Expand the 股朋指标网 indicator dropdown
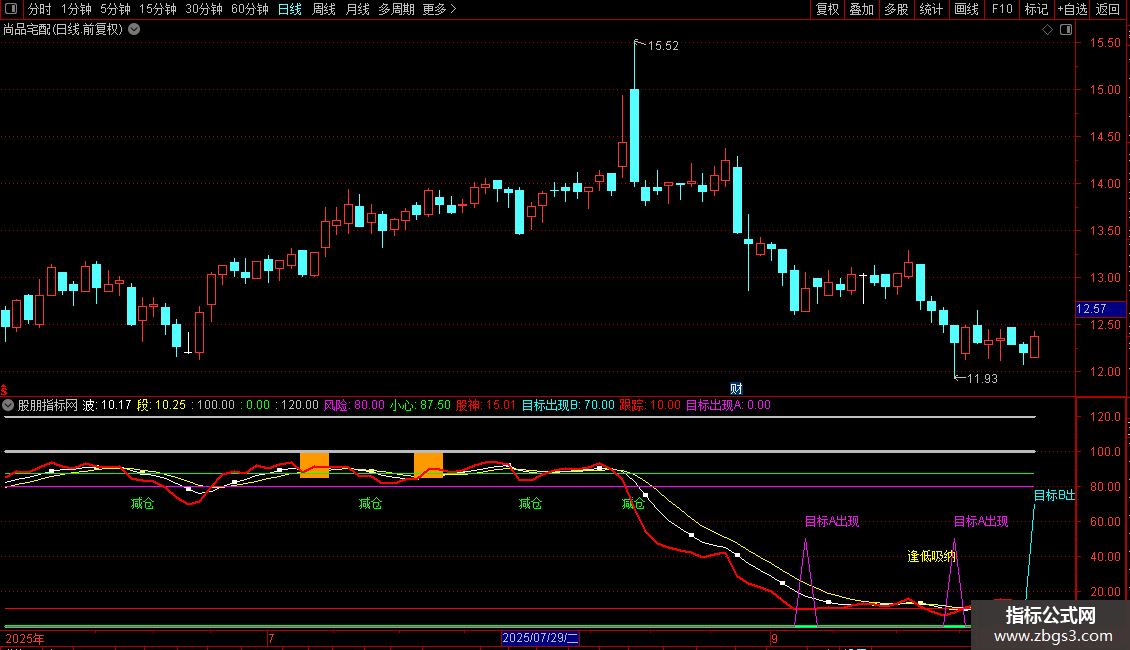 click(8, 405)
